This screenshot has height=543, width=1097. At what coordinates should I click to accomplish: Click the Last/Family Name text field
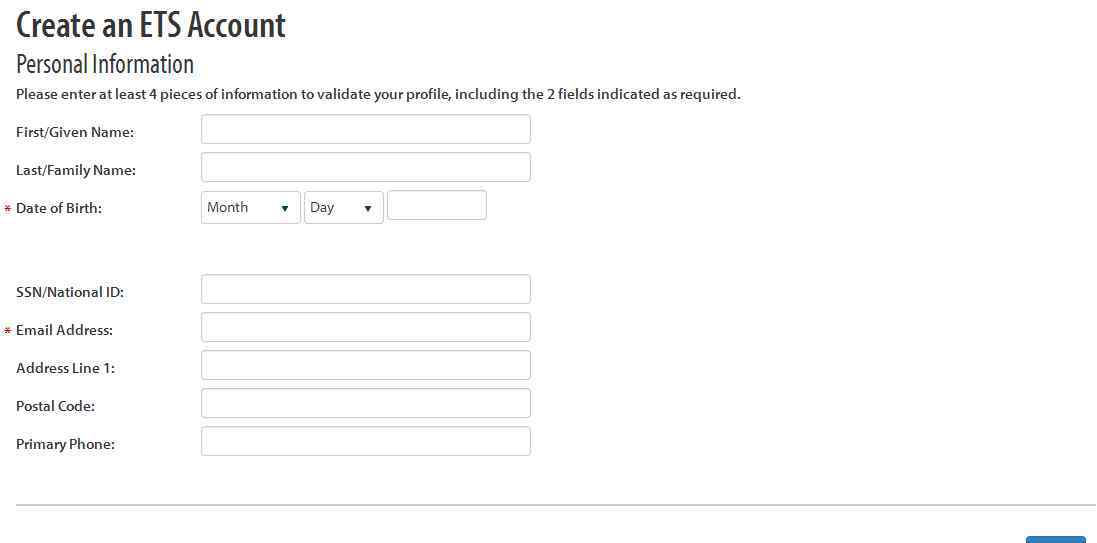click(x=365, y=168)
